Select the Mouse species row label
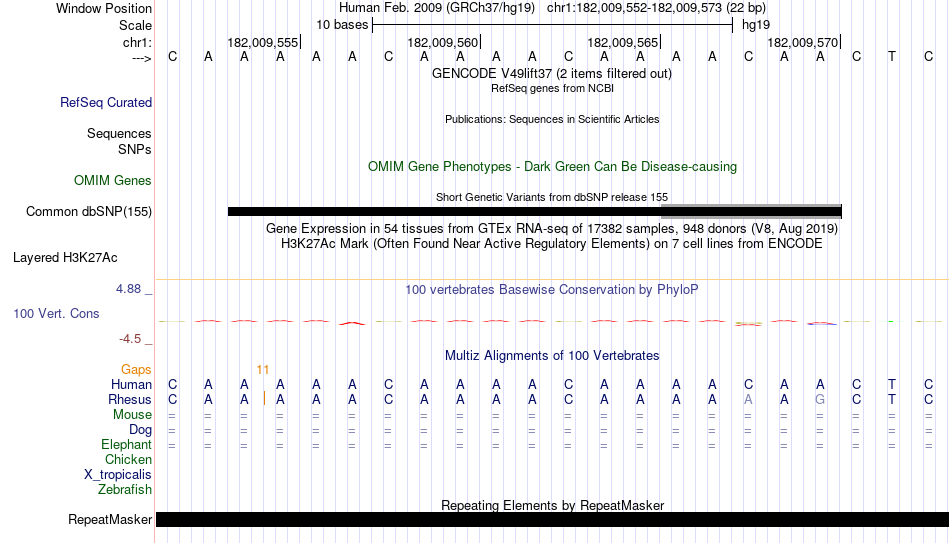Image resolution: width=950 pixels, height=543 pixels. coord(132,415)
